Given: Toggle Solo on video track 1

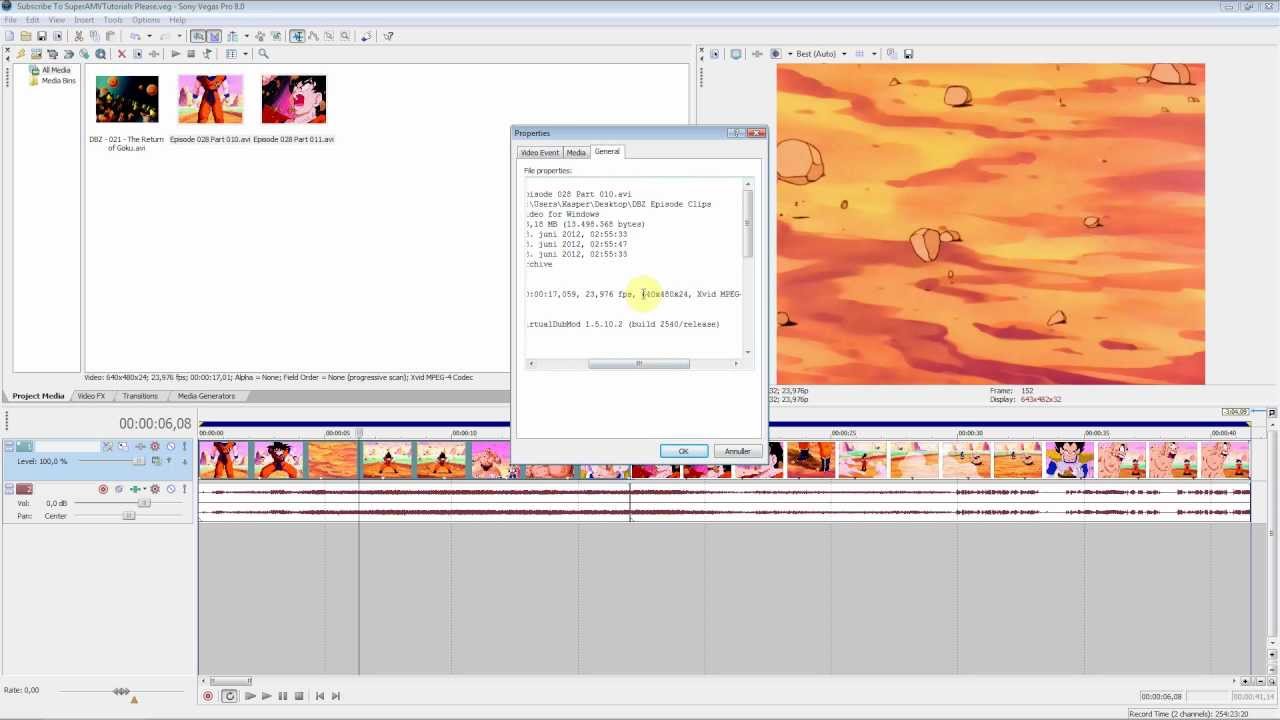Looking at the screenshot, I should pos(184,446).
